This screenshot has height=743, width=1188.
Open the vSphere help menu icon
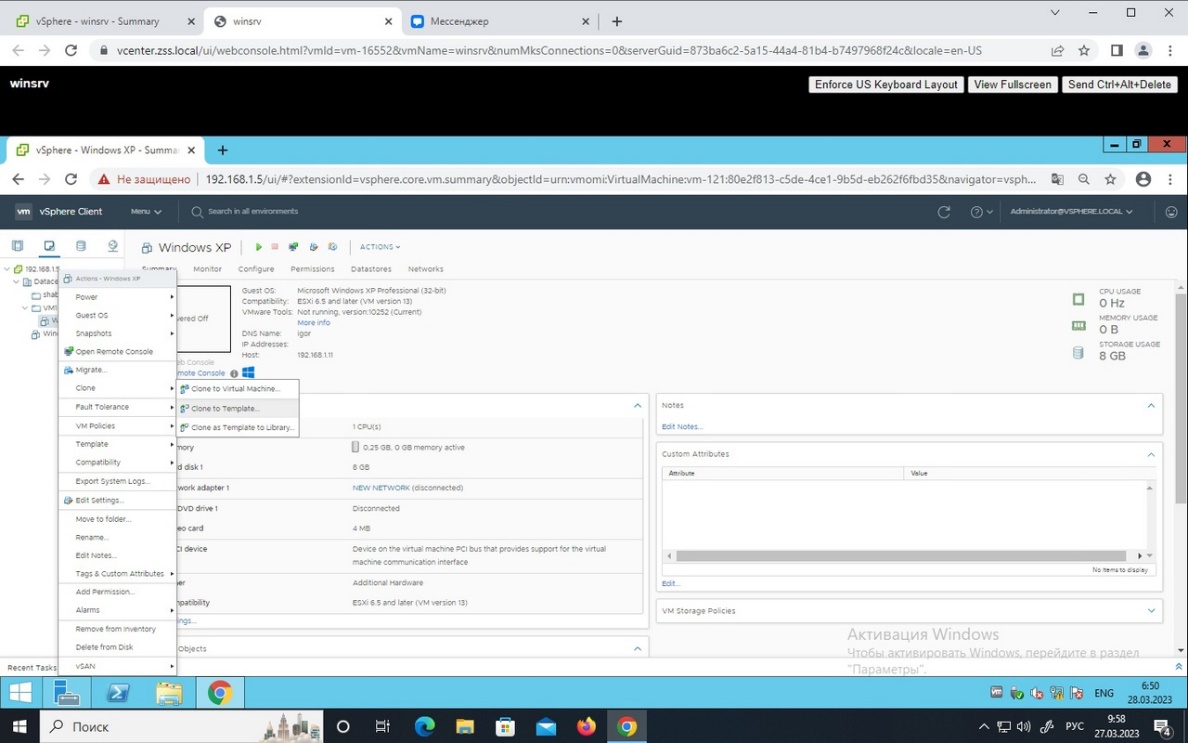pyautogui.click(x=981, y=212)
